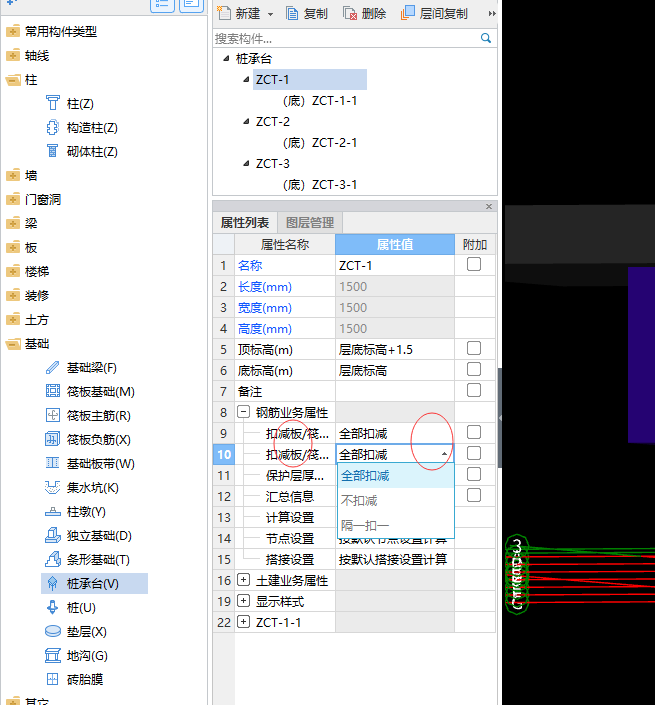Select the 条形基础(T) icon
This screenshot has height=705, width=655.
pos(53,559)
